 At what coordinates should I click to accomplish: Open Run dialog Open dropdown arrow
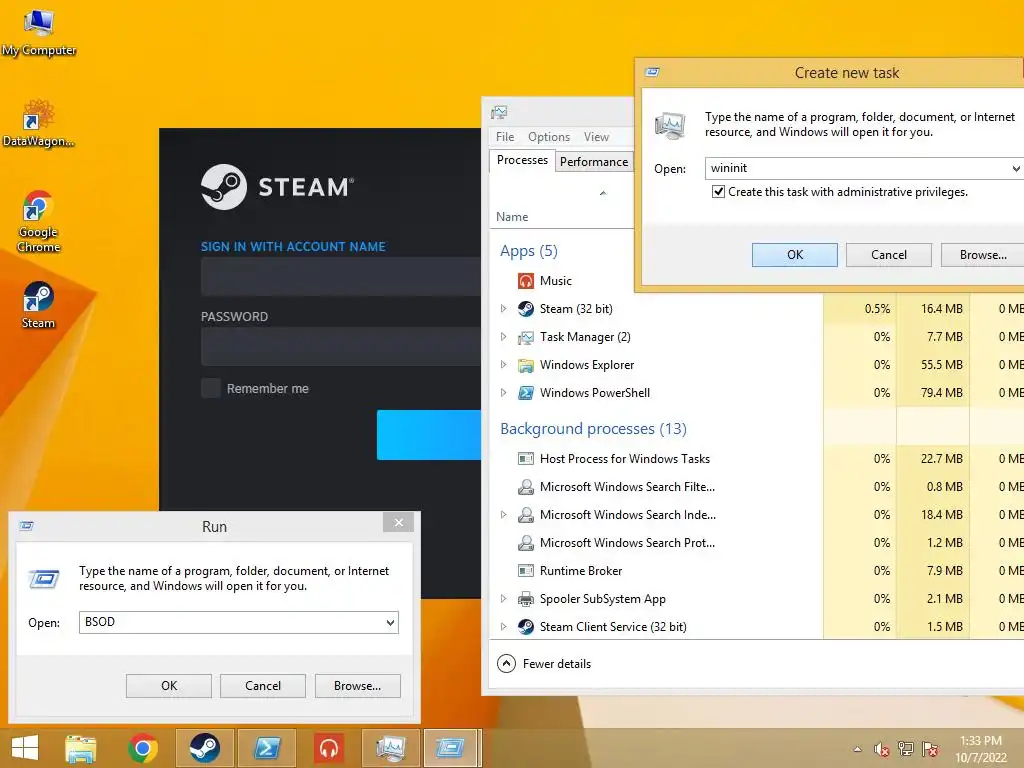tap(391, 622)
